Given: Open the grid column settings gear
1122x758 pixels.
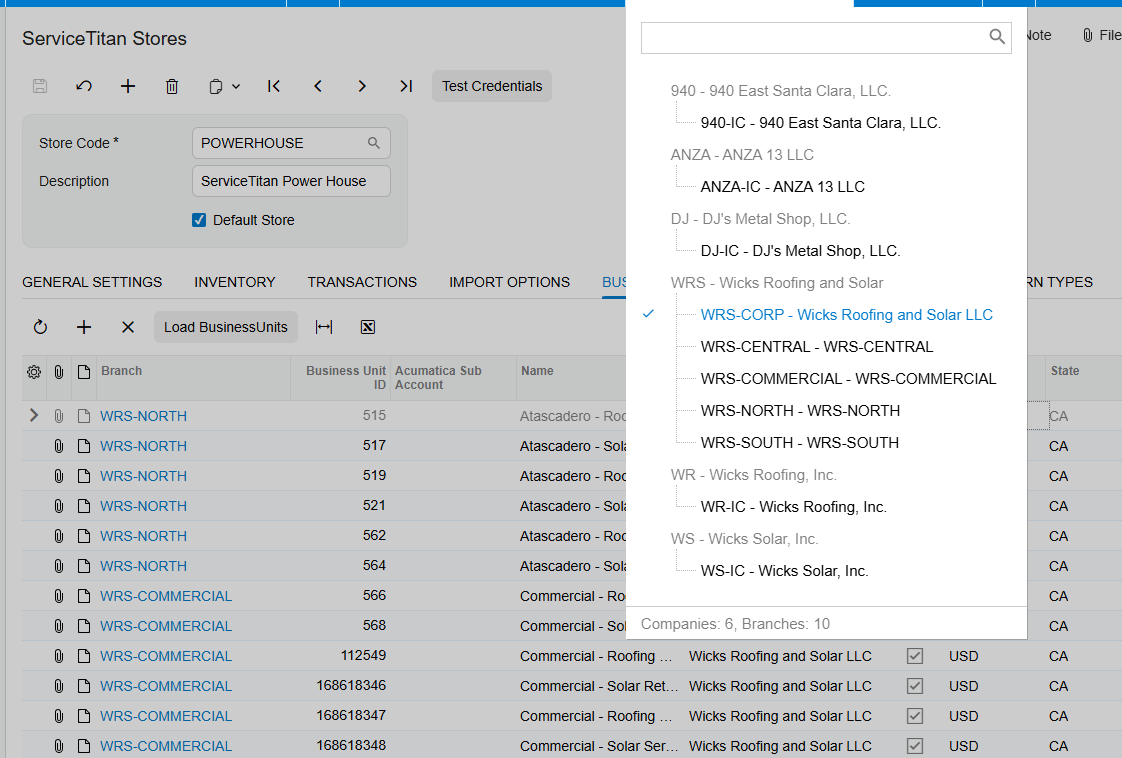Looking at the screenshot, I should 34,372.
